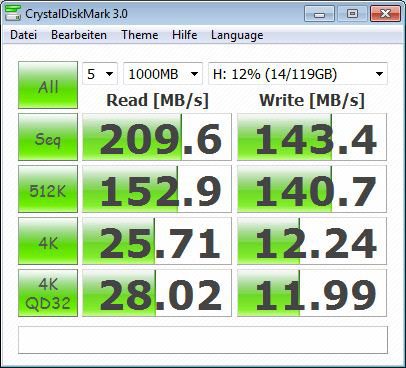Open the Language menu
The width and height of the screenshot is (406, 368).
tap(237, 35)
